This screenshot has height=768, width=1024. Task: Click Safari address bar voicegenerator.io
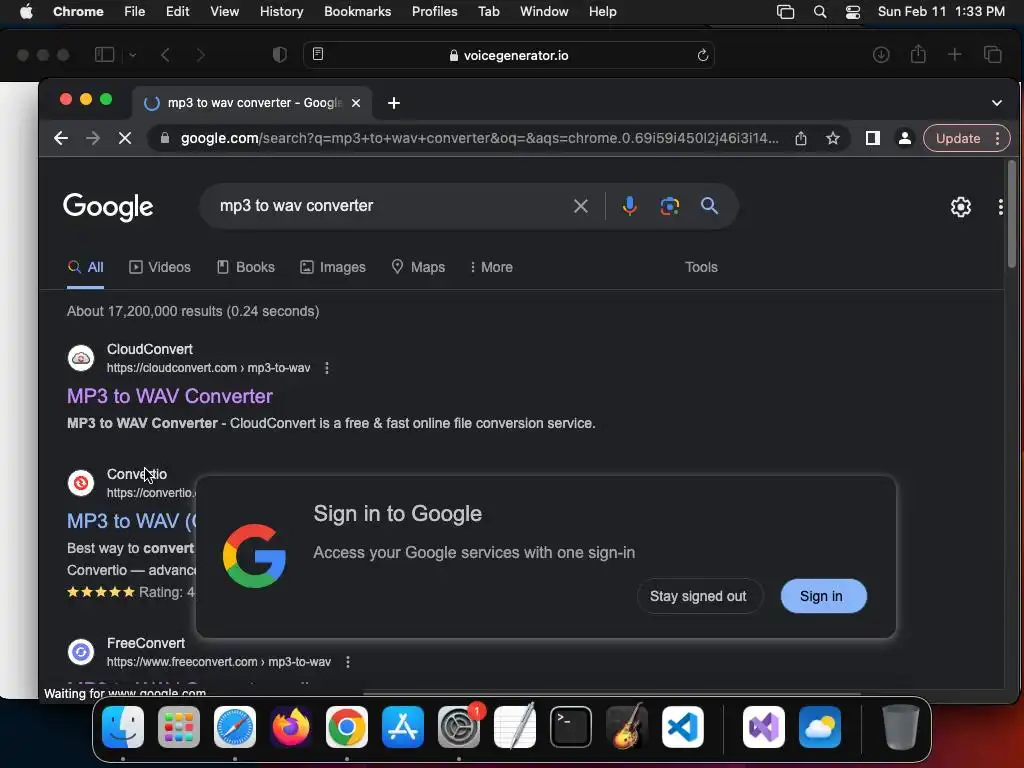click(x=509, y=56)
